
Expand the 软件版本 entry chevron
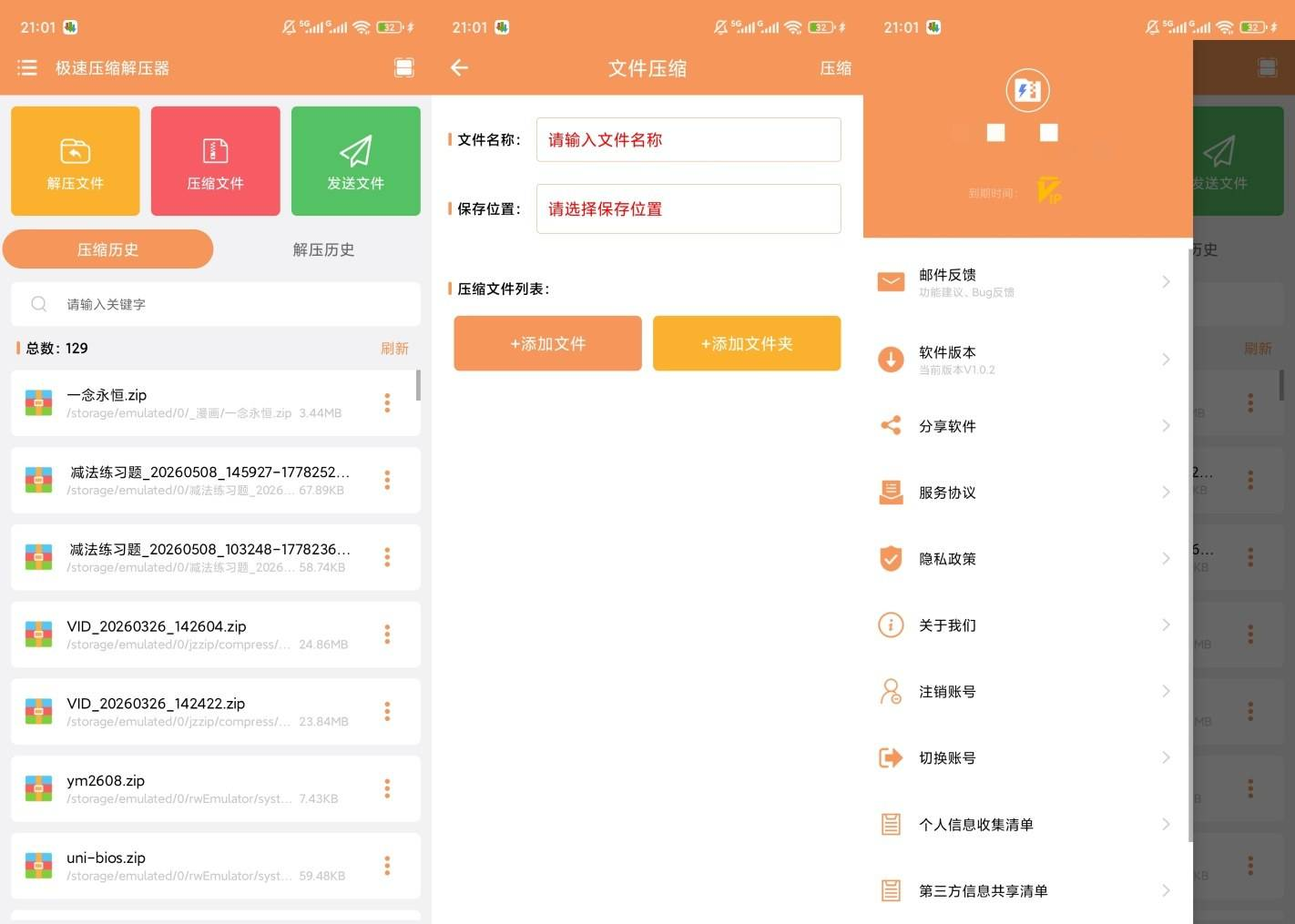[1166, 360]
